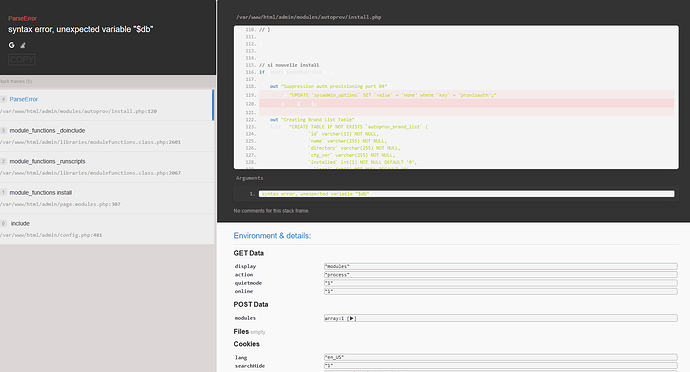Screen dimensions: 690x372
Task: Click the frame number 4 badge
Action: click(4, 99)
